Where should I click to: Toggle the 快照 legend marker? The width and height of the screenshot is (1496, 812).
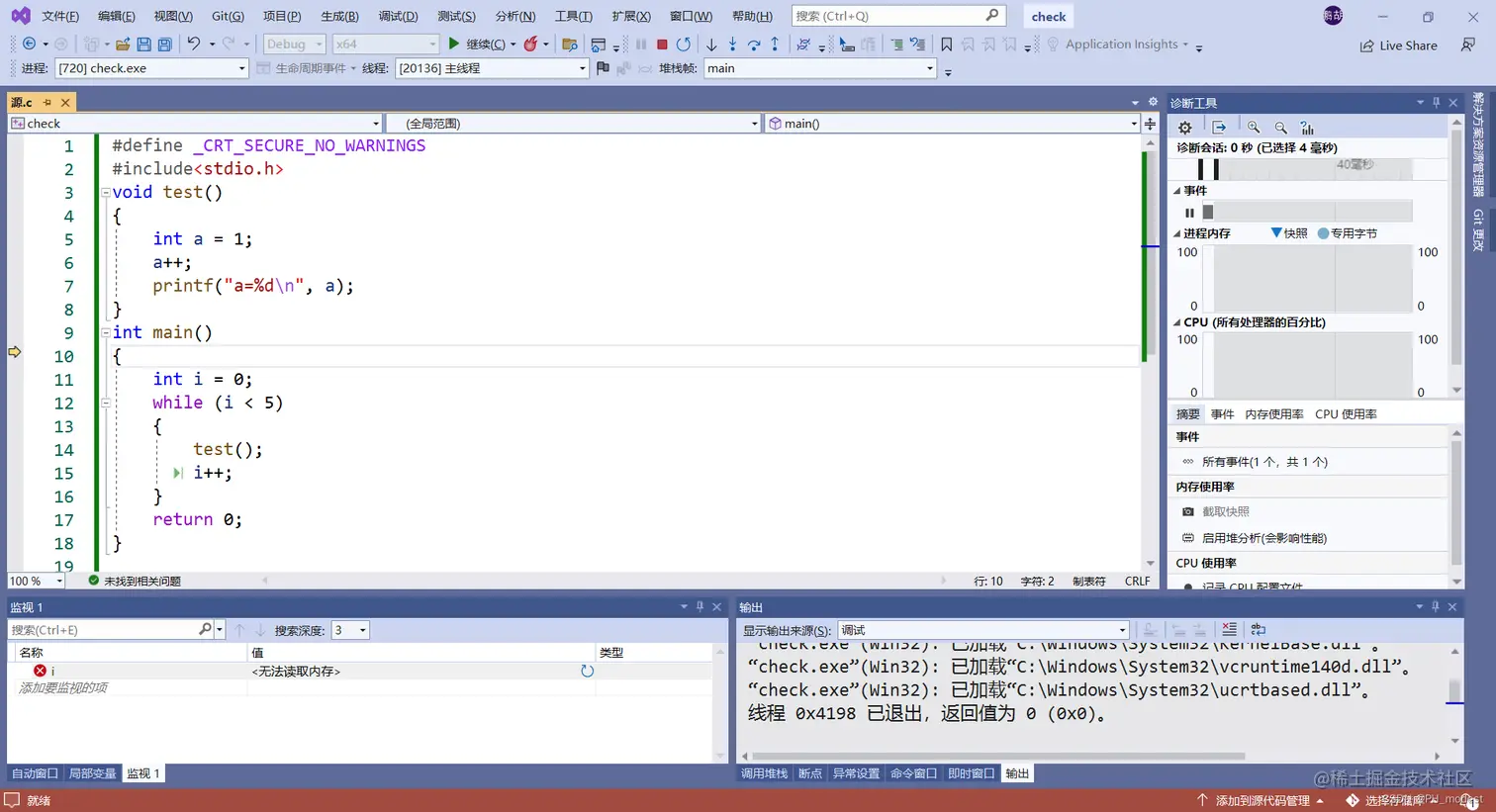pyautogui.click(x=1276, y=233)
